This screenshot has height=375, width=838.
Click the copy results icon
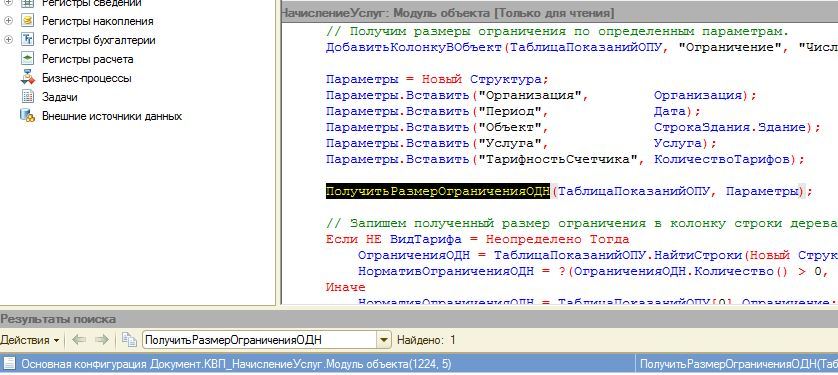click(x=129, y=340)
